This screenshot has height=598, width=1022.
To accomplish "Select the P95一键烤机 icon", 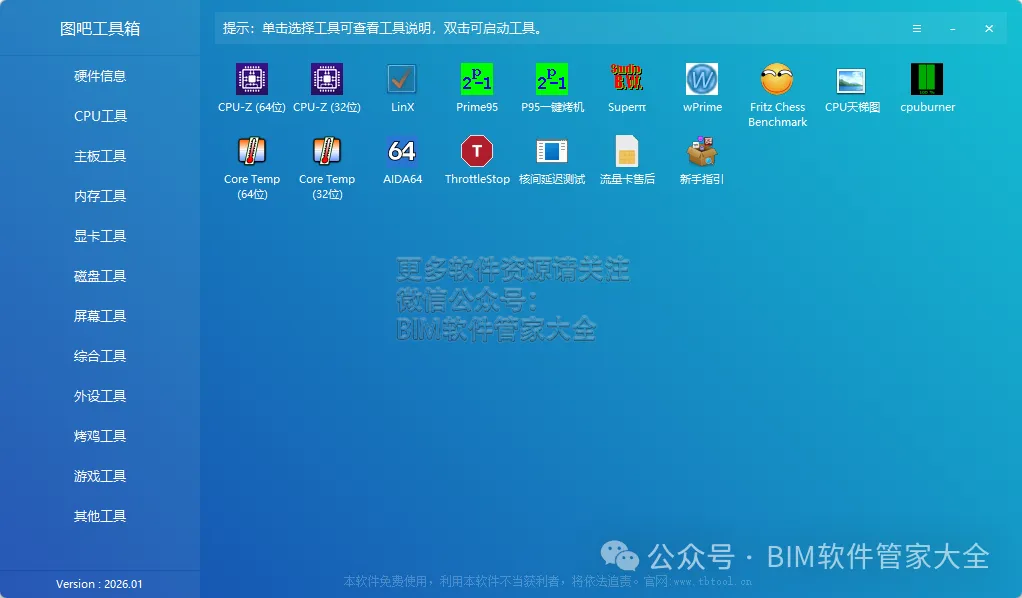I will (x=551, y=80).
